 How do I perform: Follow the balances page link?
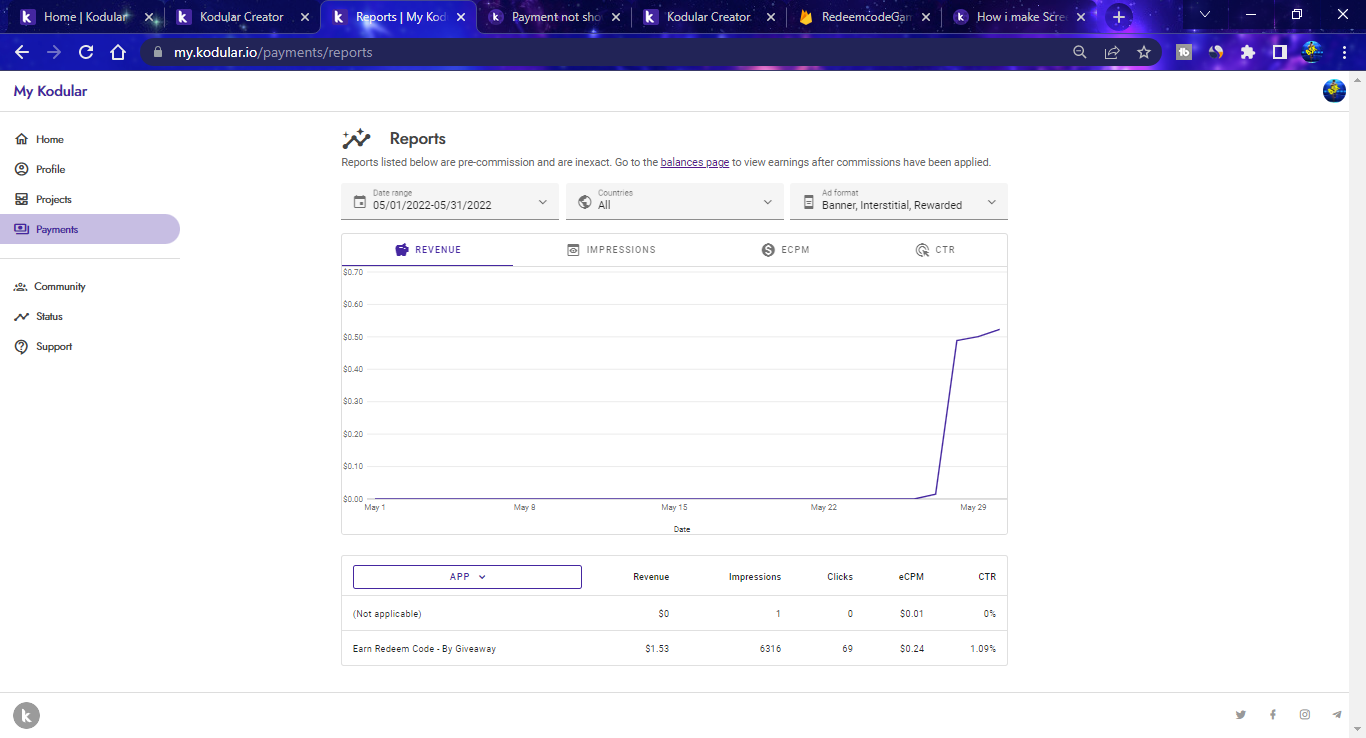pyautogui.click(x=694, y=162)
